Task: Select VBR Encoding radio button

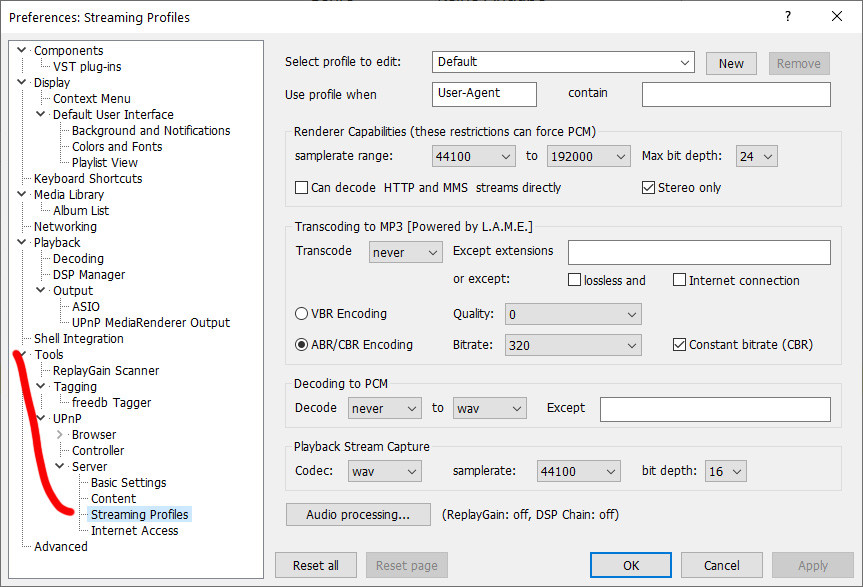Action: pos(301,314)
